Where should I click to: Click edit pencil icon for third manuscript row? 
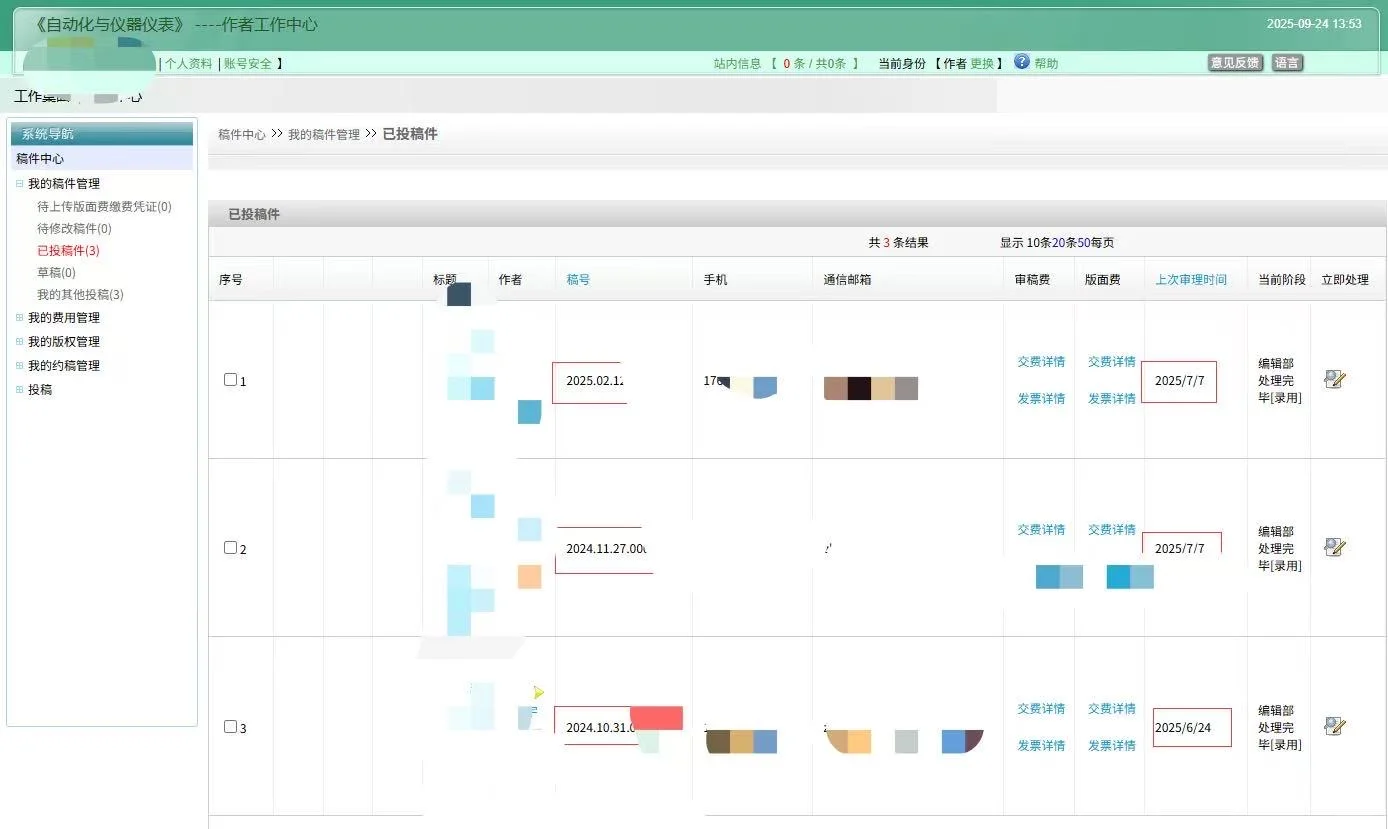pos(1333,725)
